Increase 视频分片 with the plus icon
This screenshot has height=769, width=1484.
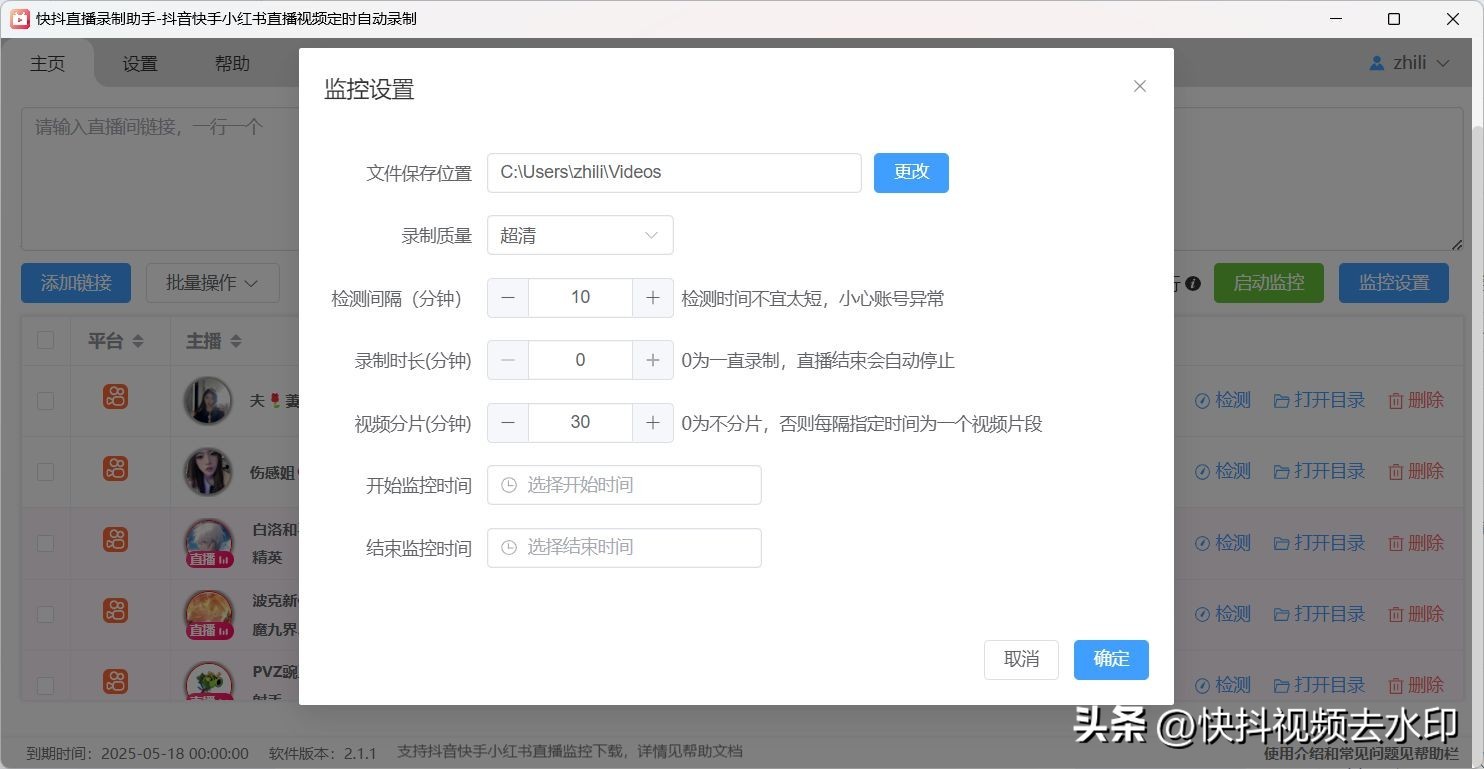pos(653,423)
